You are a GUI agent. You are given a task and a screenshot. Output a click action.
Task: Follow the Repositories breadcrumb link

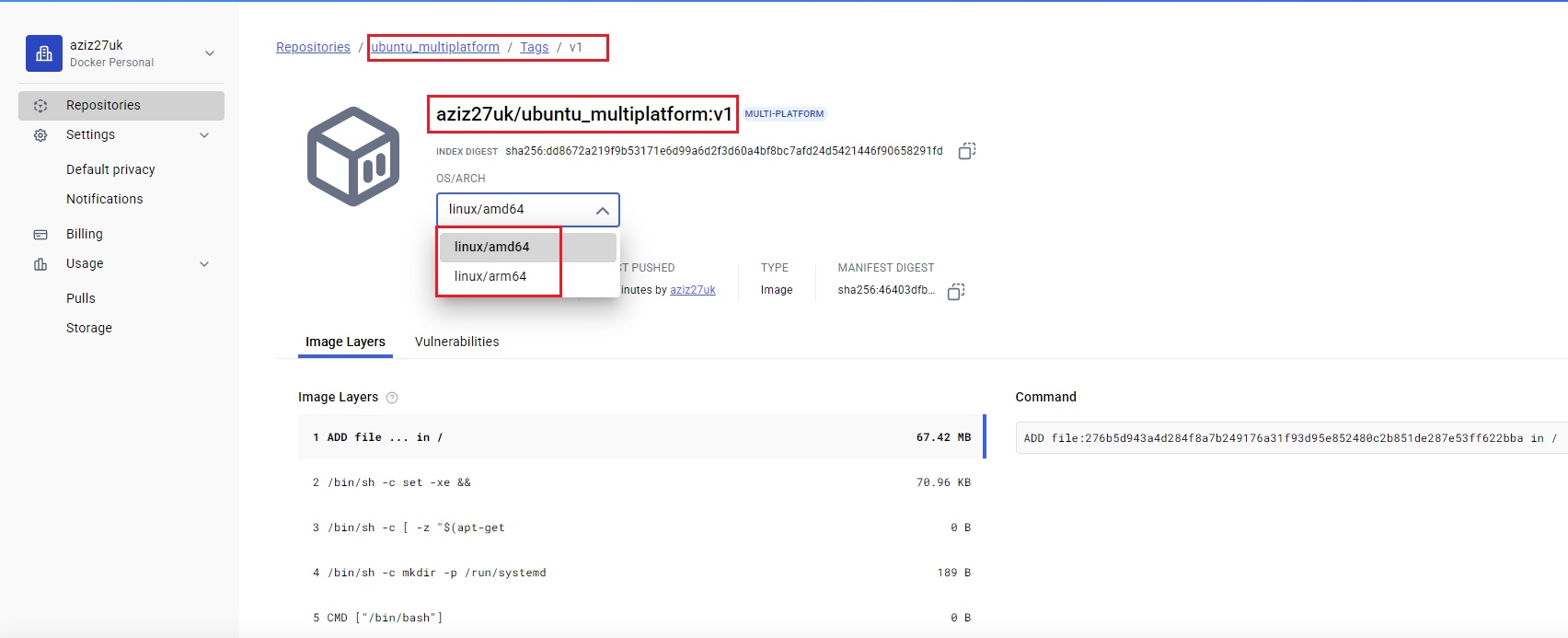tap(313, 47)
